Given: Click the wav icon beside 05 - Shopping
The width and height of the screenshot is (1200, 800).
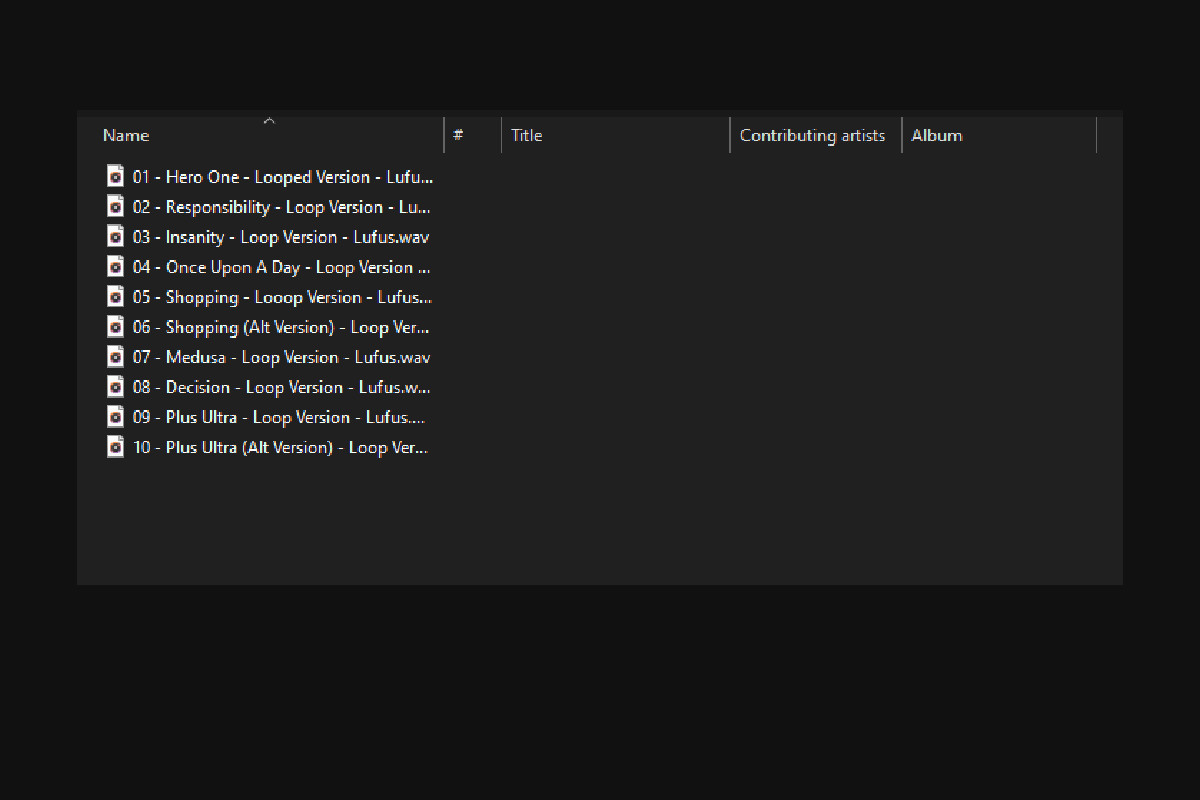Looking at the screenshot, I should click(115, 297).
